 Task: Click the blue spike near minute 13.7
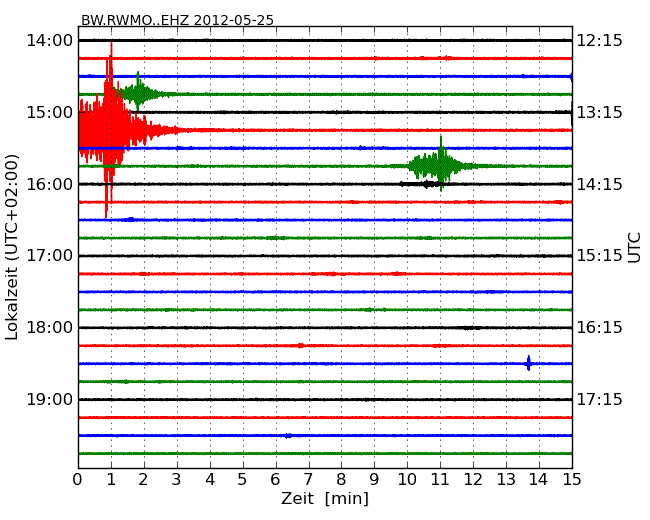(528, 363)
